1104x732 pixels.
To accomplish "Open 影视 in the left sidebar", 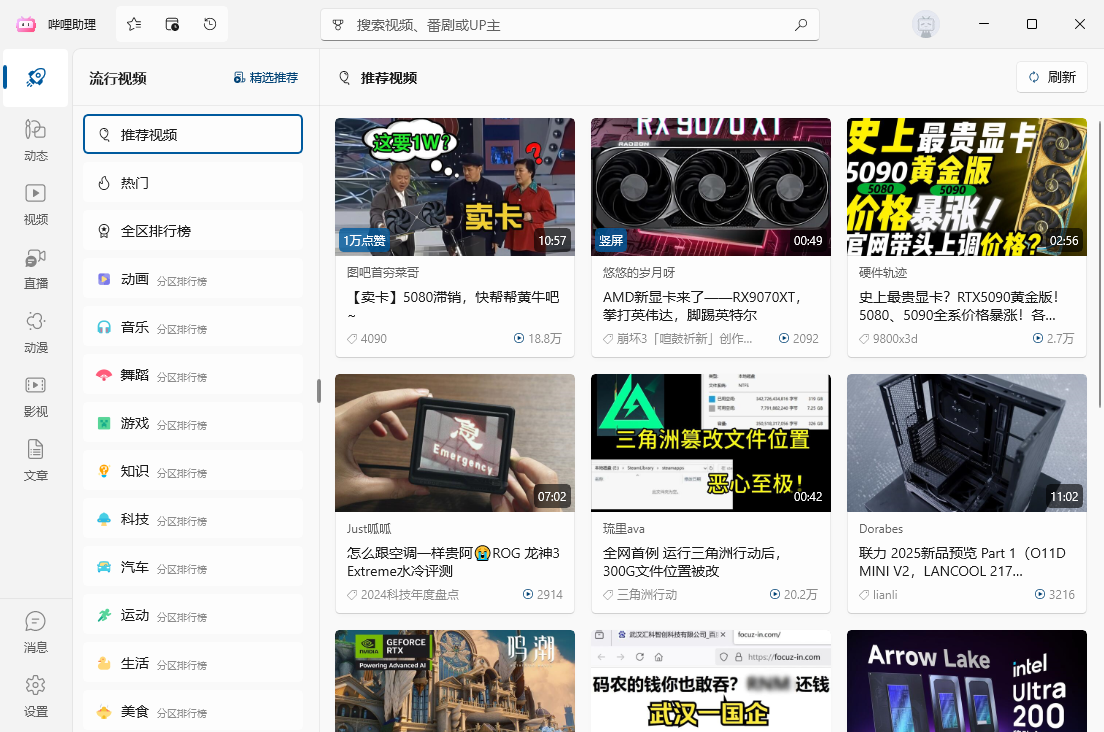I will coord(36,397).
